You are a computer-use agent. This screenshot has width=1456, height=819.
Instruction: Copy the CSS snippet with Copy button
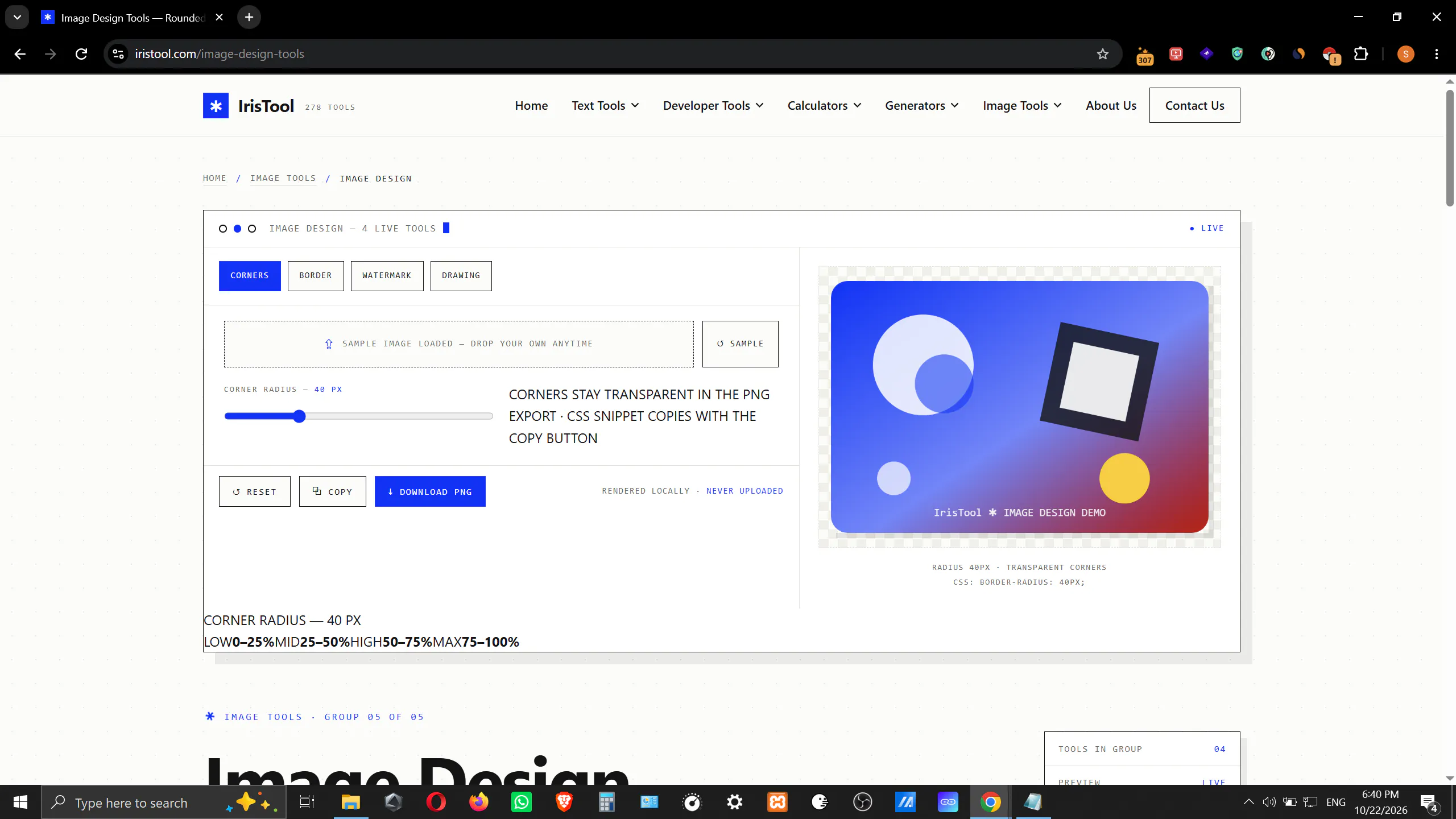pos(332,491)
